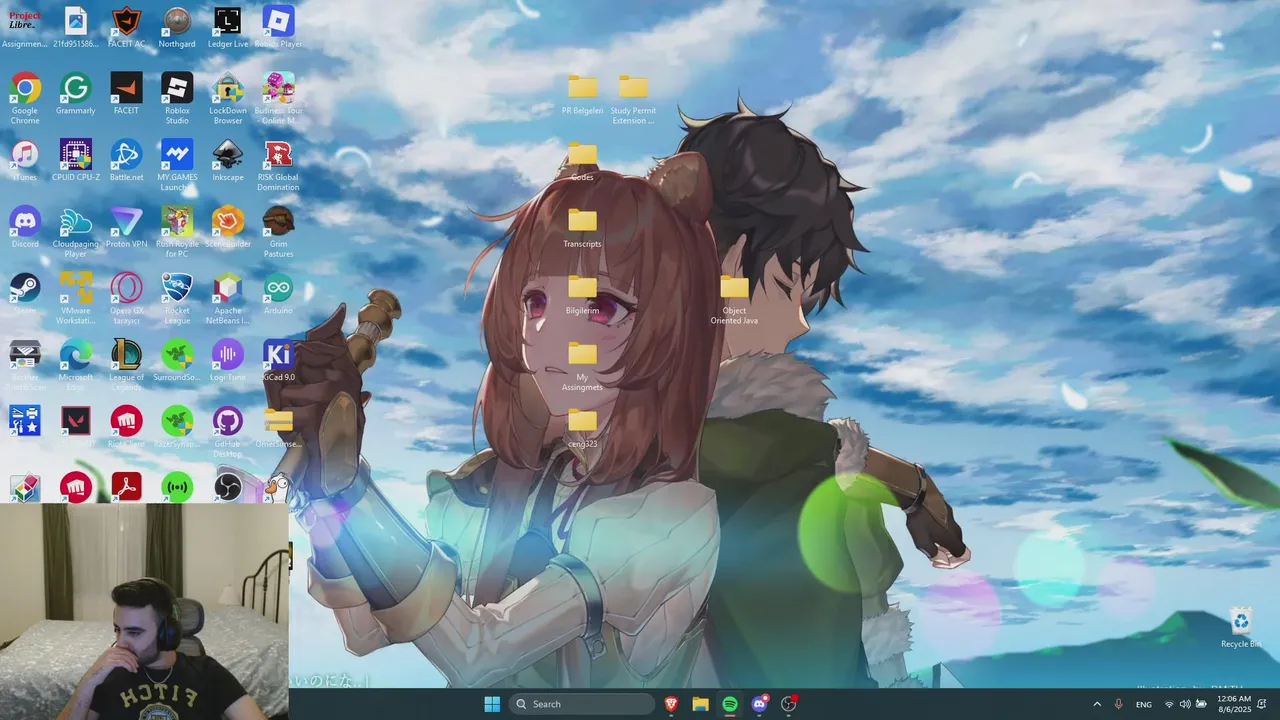Select the Battle.net desktop icon

click(126, 161)
